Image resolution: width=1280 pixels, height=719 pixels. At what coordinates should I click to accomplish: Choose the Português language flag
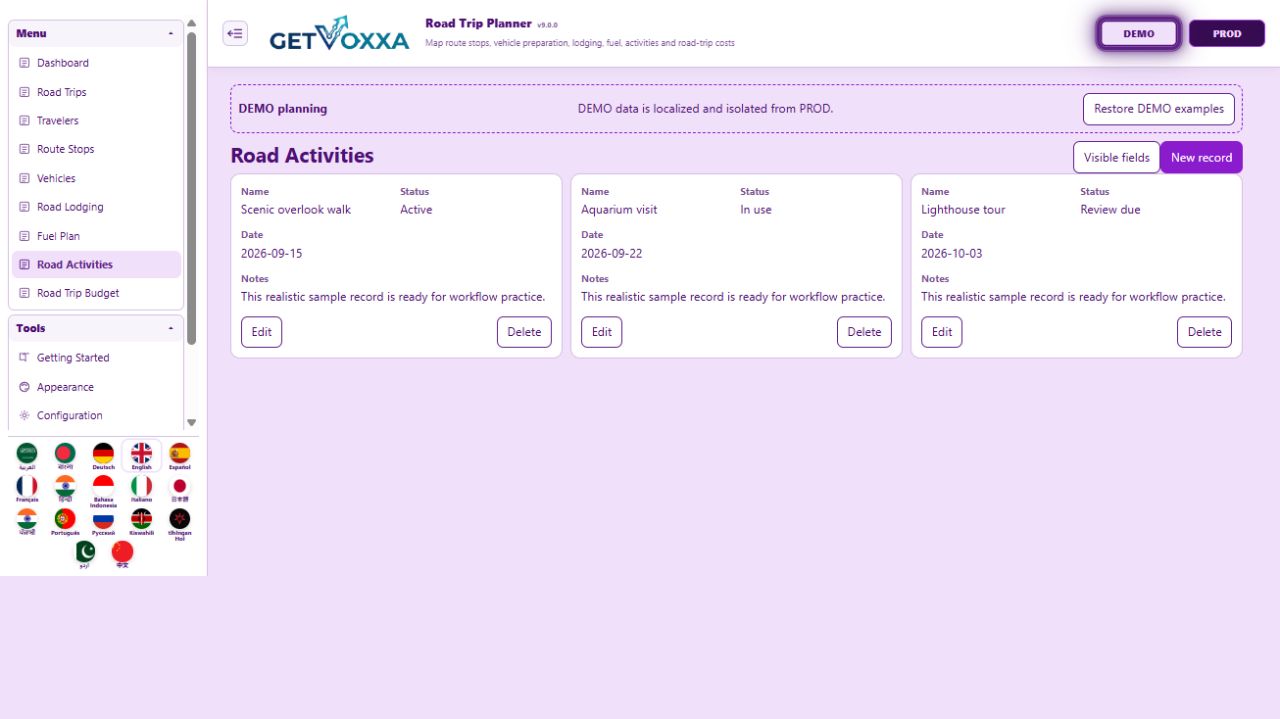coord(65,522)
